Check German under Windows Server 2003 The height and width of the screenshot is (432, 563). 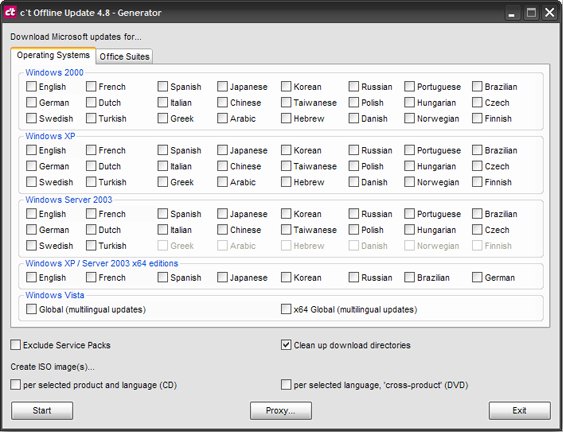31,229
